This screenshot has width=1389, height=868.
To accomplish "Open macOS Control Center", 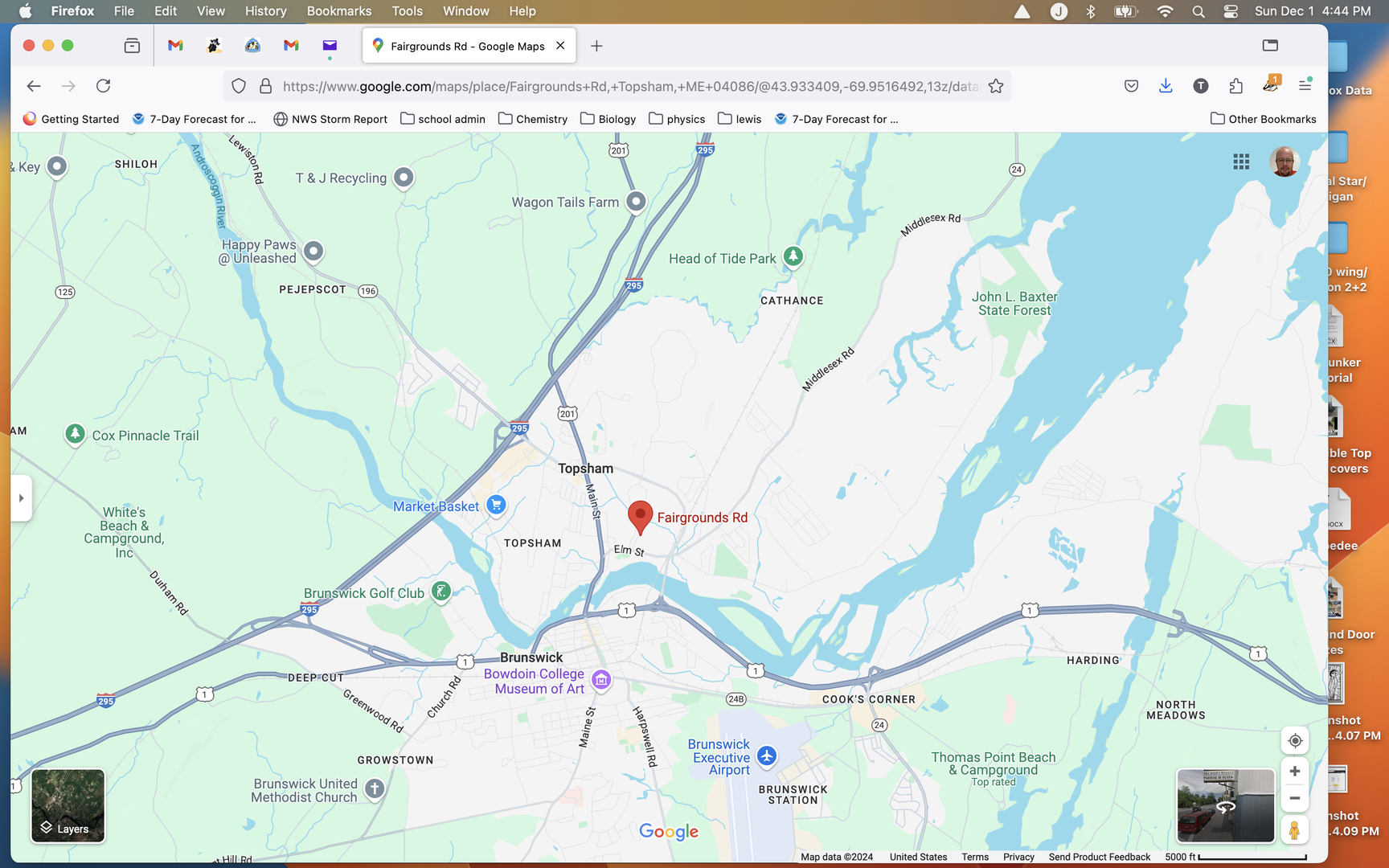I will 1231,11.
